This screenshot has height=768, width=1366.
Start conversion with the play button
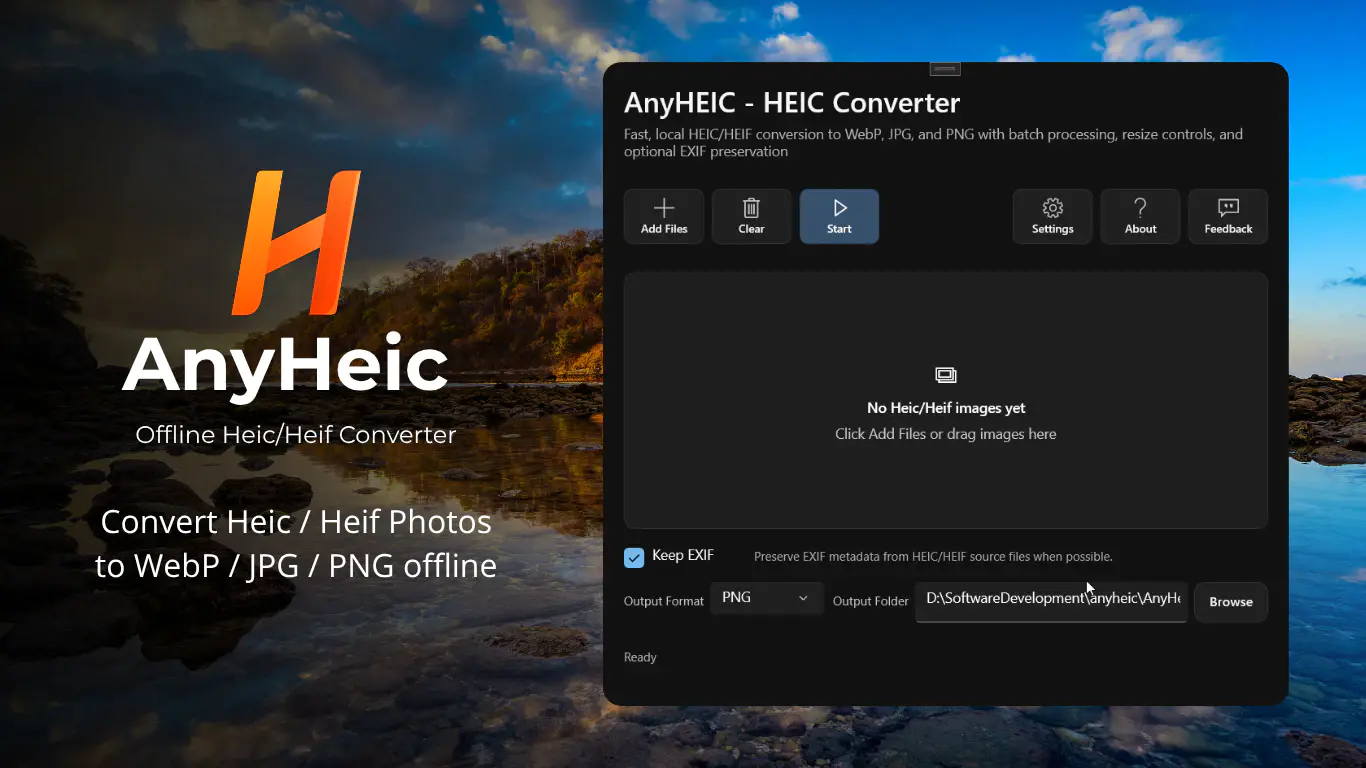pos(839,216)
